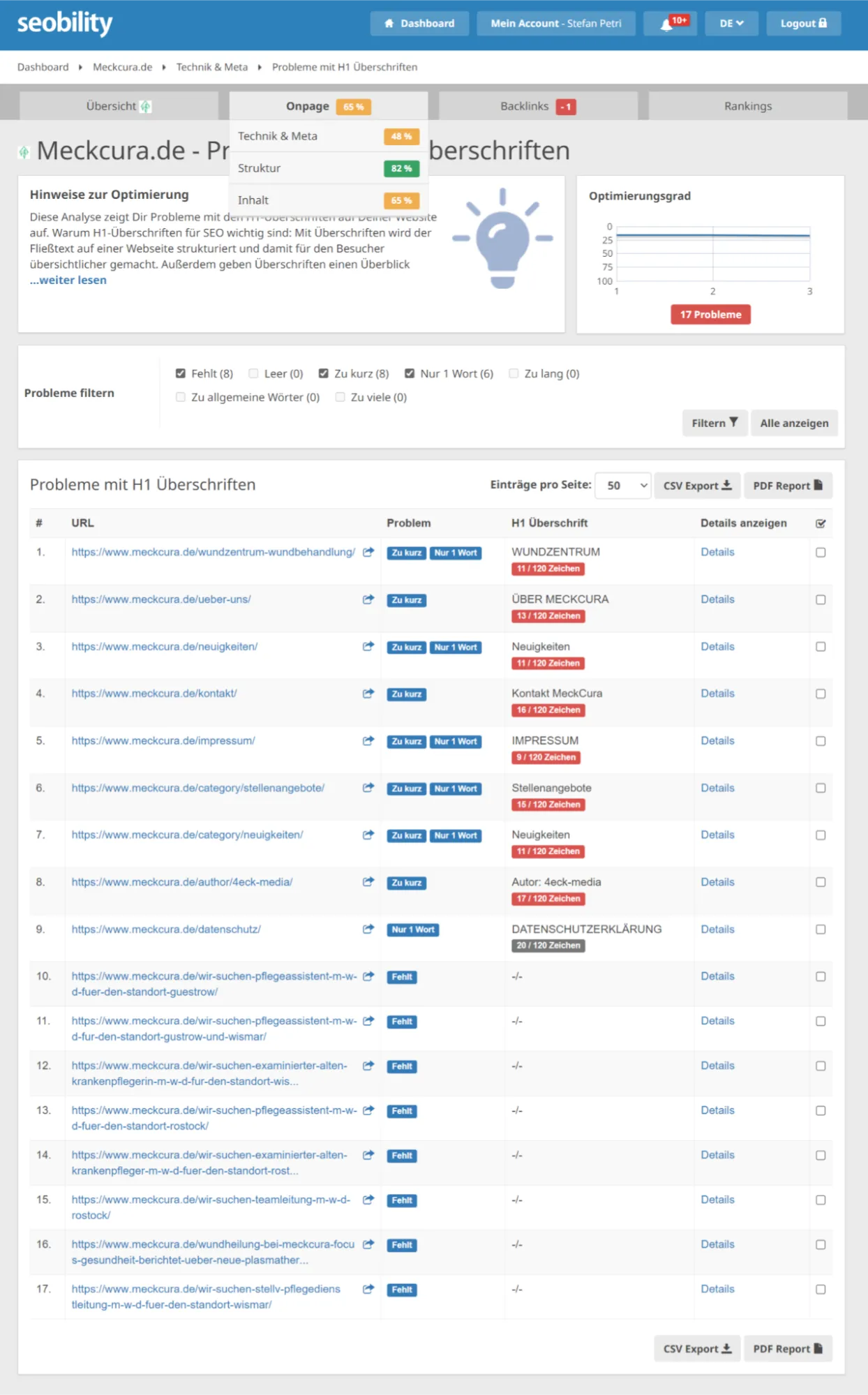The height and width of the screenshot is (1395, 868).
Task: Open external link icon for kontakt URL
Action: pos(368,694)
